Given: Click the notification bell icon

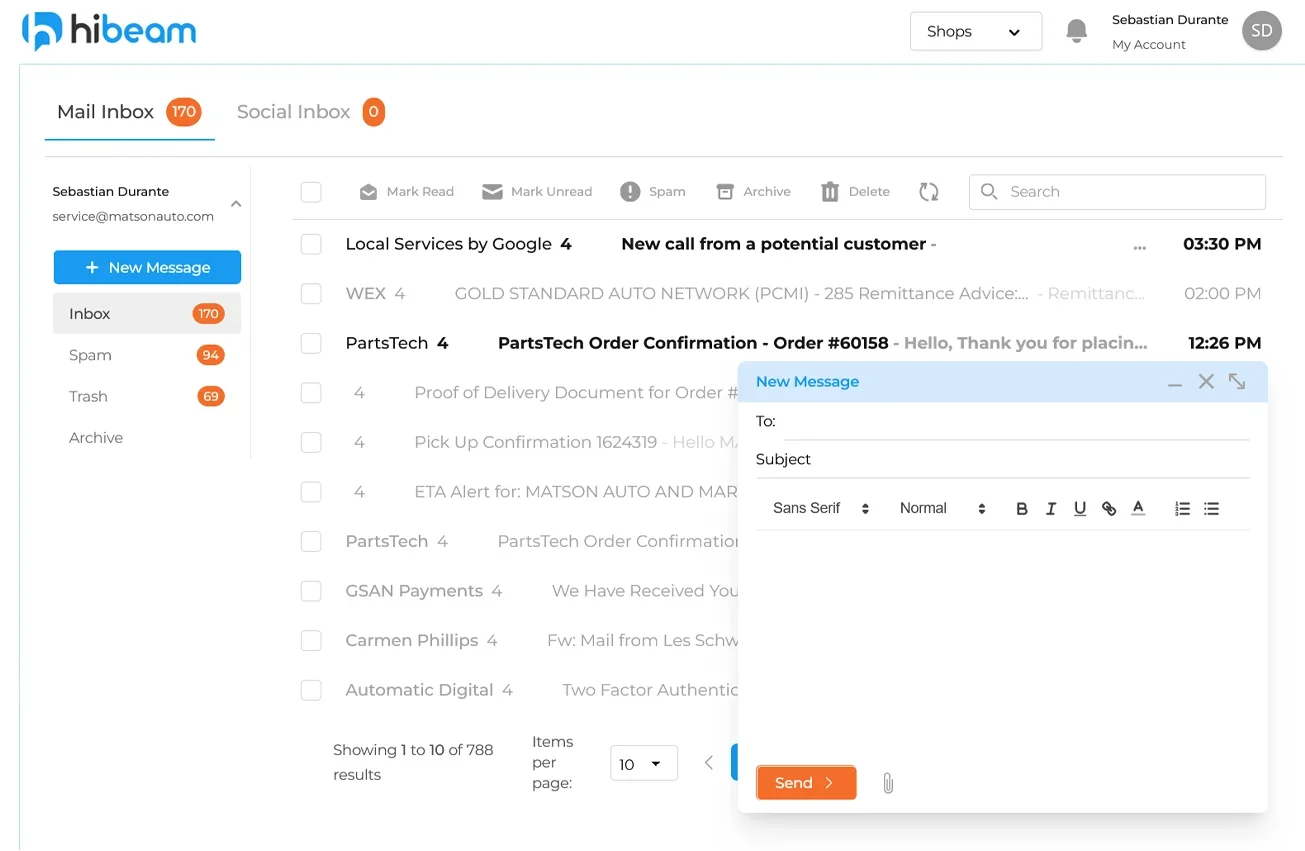Looking at the screenshot, I should coord(1076,31).
